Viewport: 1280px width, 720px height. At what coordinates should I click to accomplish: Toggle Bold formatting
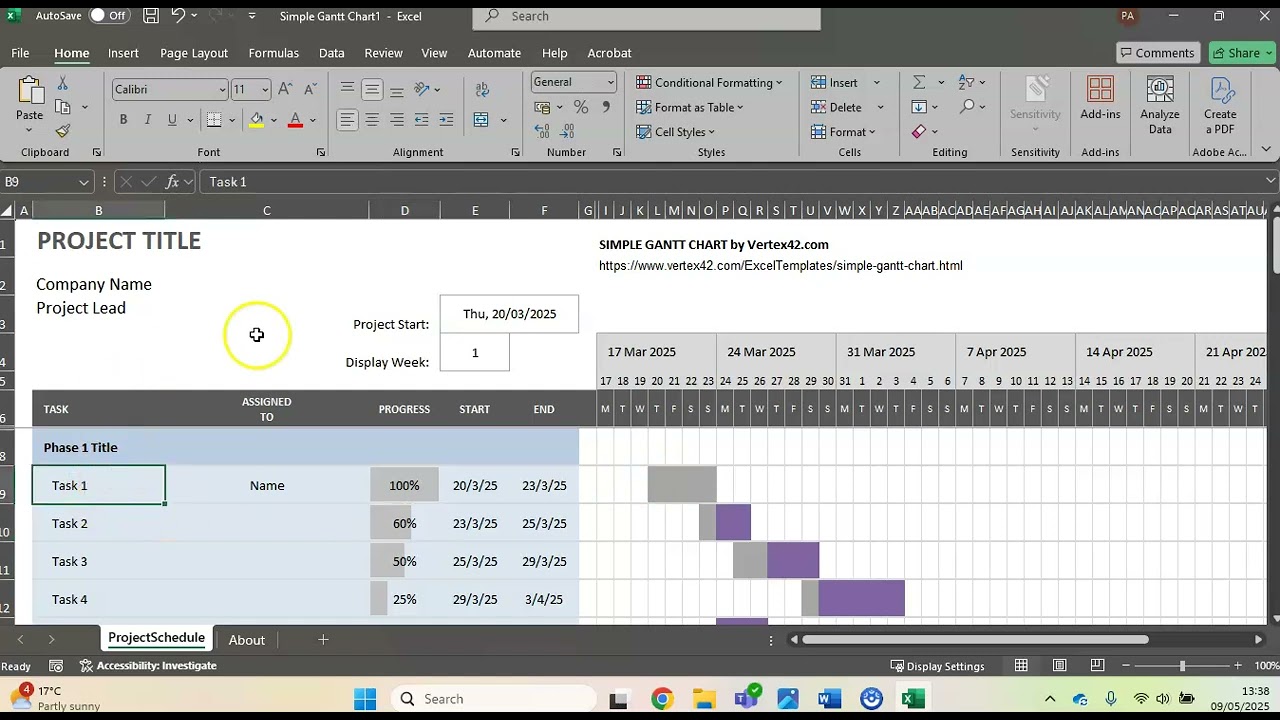coord(123,120)
